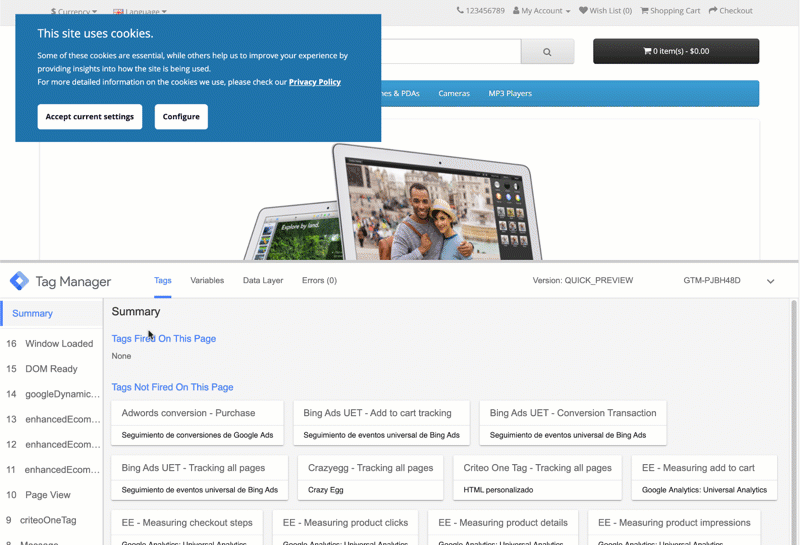
Task: Open Crazyegg - Tracking all pages tag
Action: pos(370,478)
